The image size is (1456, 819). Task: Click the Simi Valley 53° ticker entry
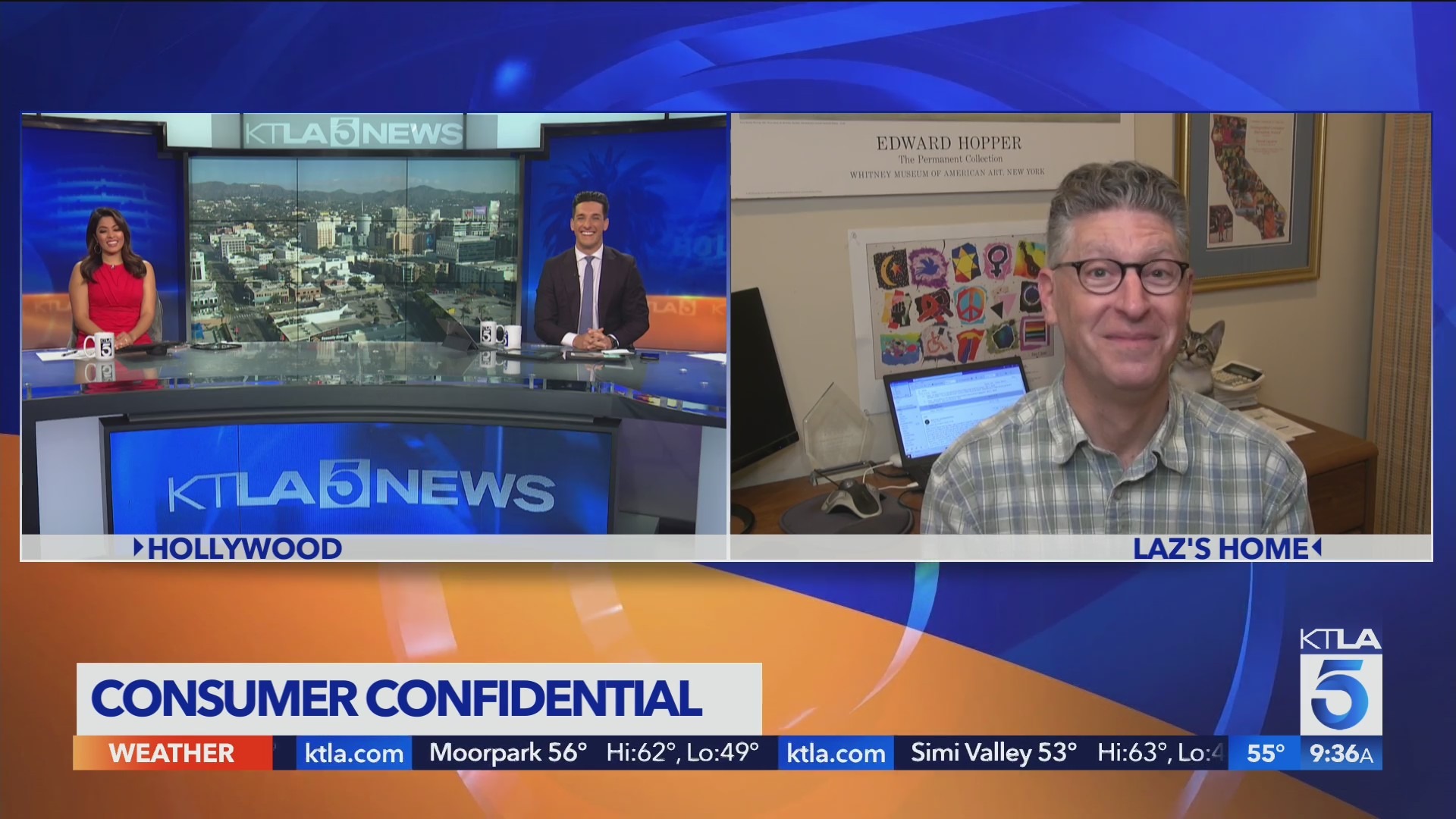pos(993,752)
